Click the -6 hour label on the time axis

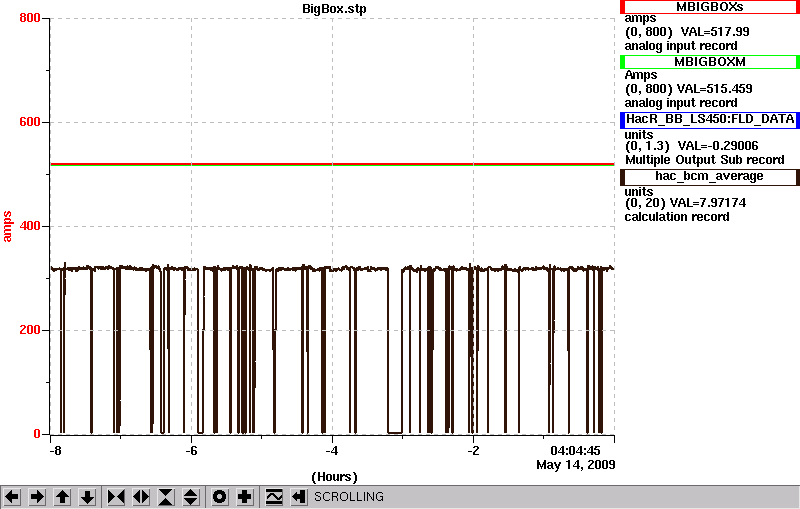[191, 451]
